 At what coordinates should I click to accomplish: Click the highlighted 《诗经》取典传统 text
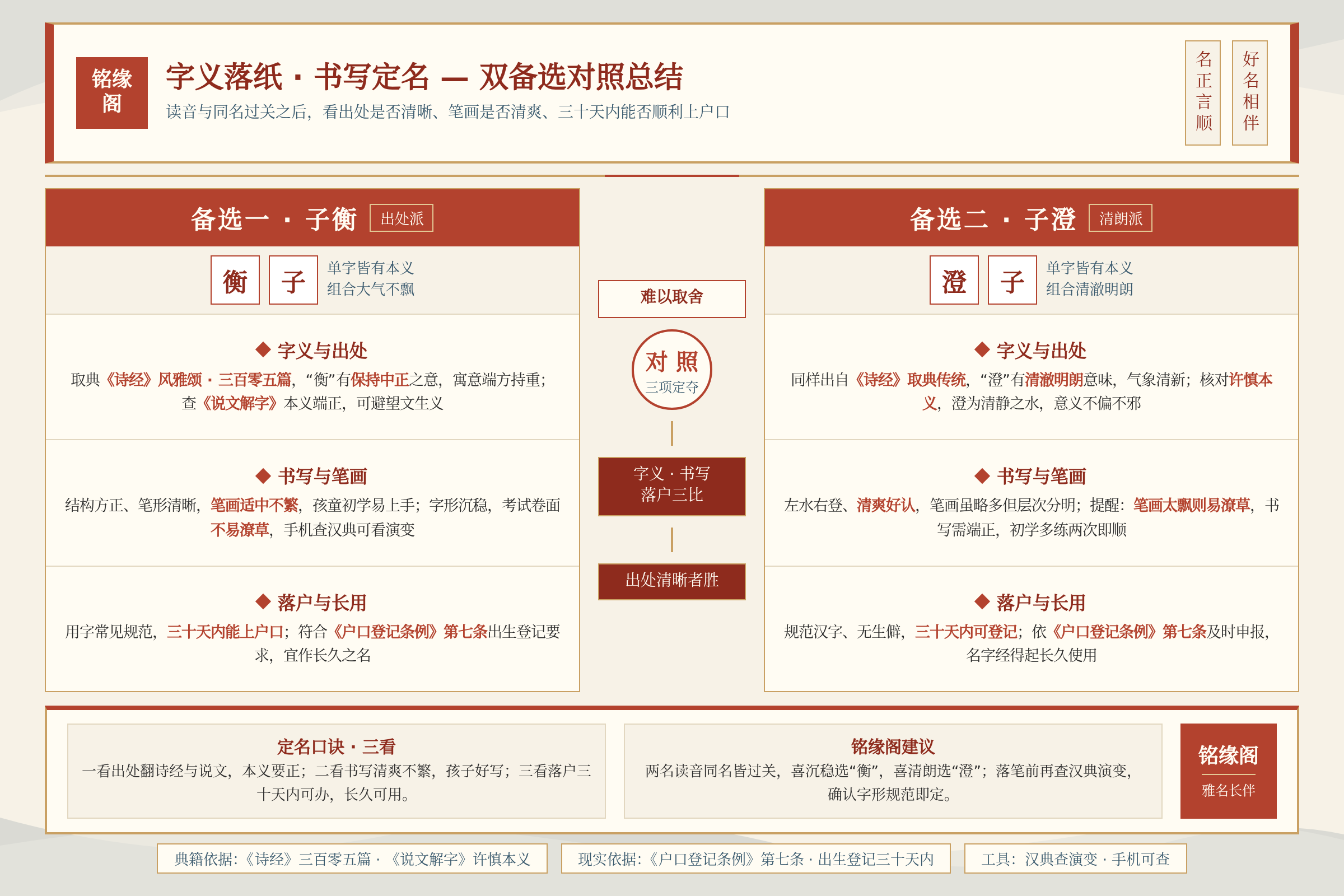[908, 380]
